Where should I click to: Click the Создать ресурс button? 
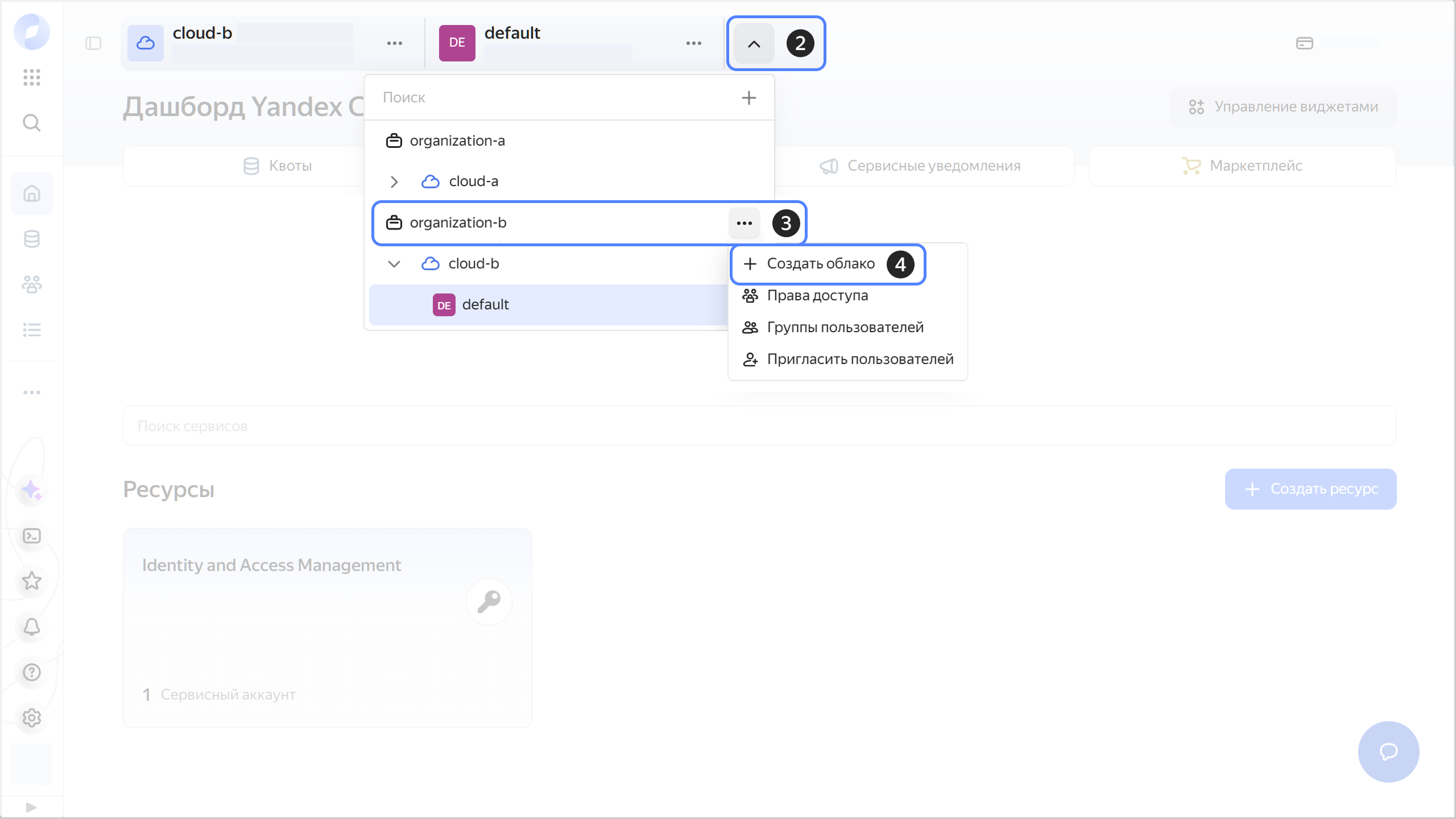coord(1310,489)
